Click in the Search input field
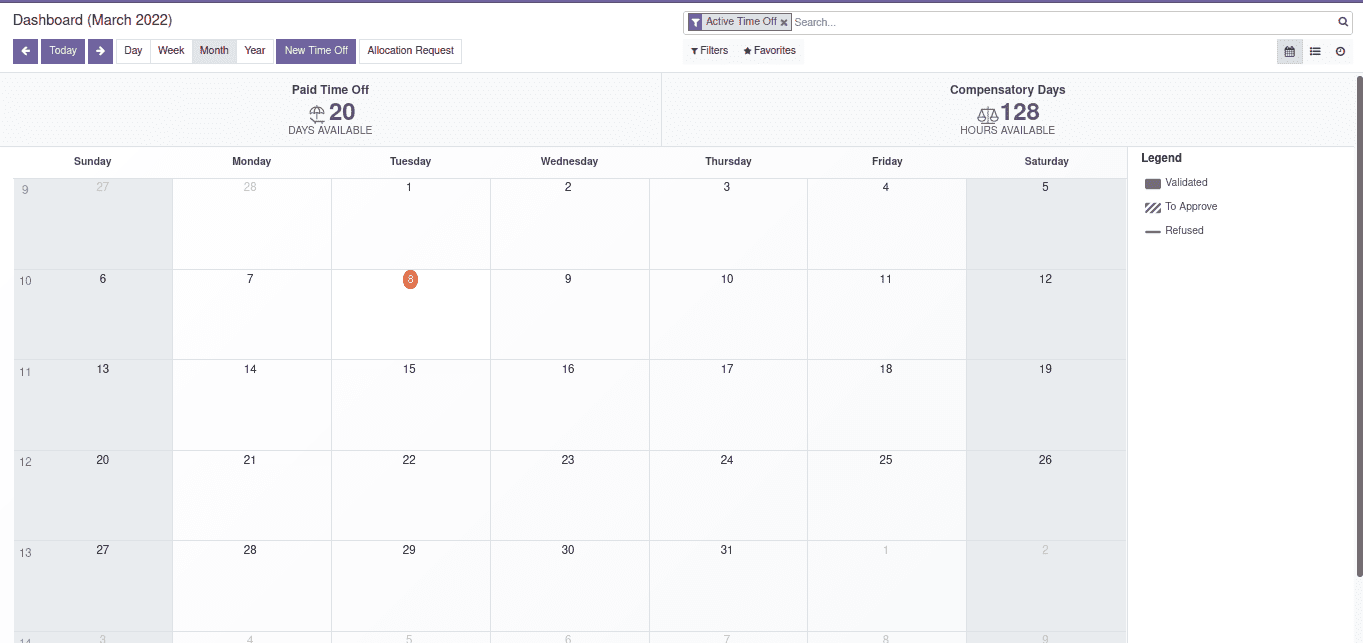Viewport: 1363px width, 643px height. point(1060,22)
